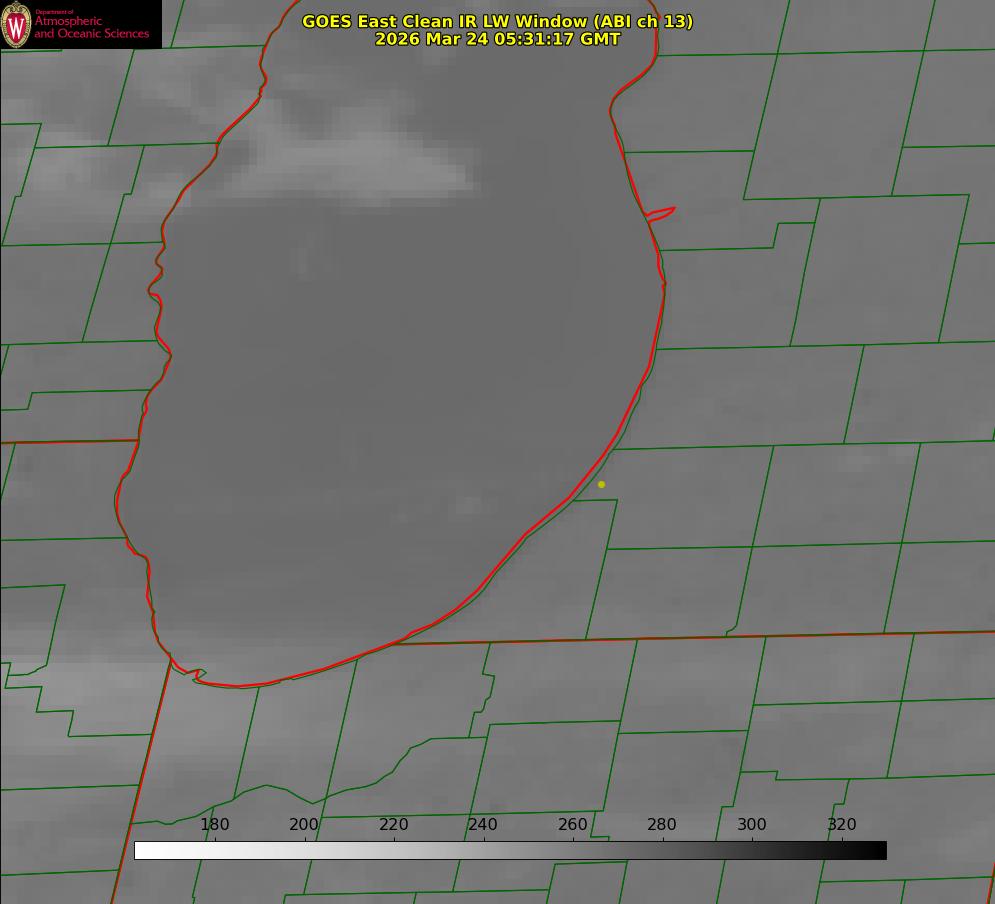Screen dimensions: 995x904
Task: Click the mid-gray middle of the colorbar gradient
Action: tap(510, 850)
